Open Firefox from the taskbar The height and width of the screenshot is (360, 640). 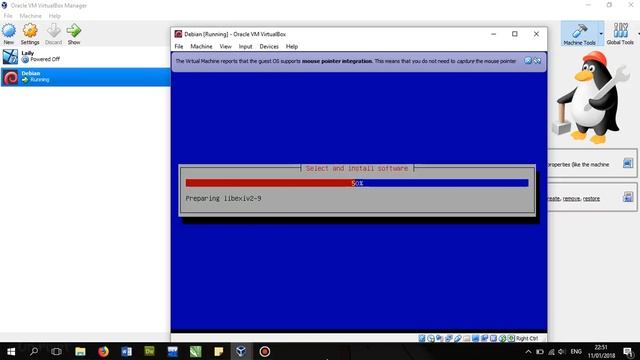tap(103, 351)
